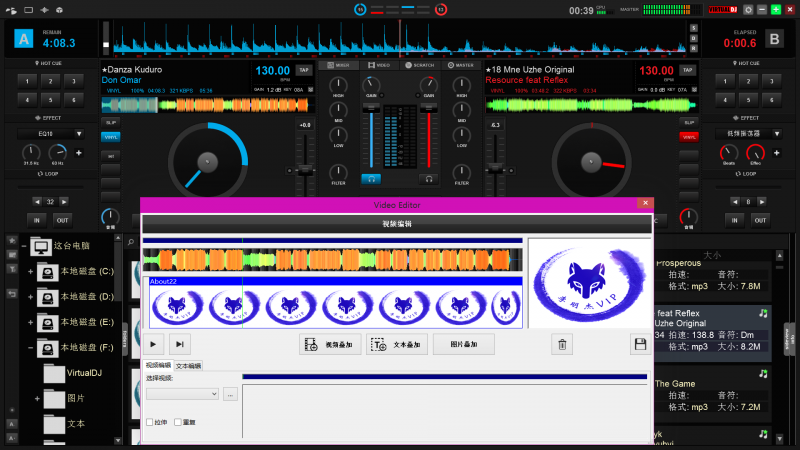Toggle the VINYL mode on deck A
800x450 pixels.
[111, 136]
